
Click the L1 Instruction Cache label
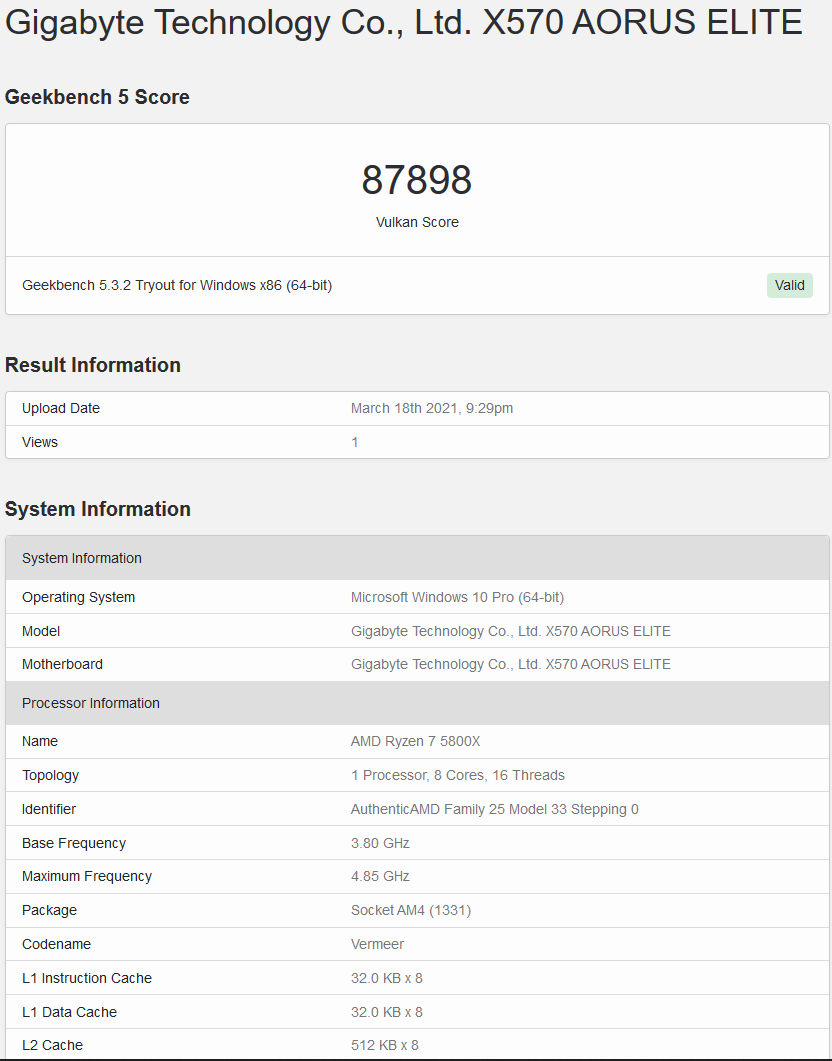click(87, 978)
